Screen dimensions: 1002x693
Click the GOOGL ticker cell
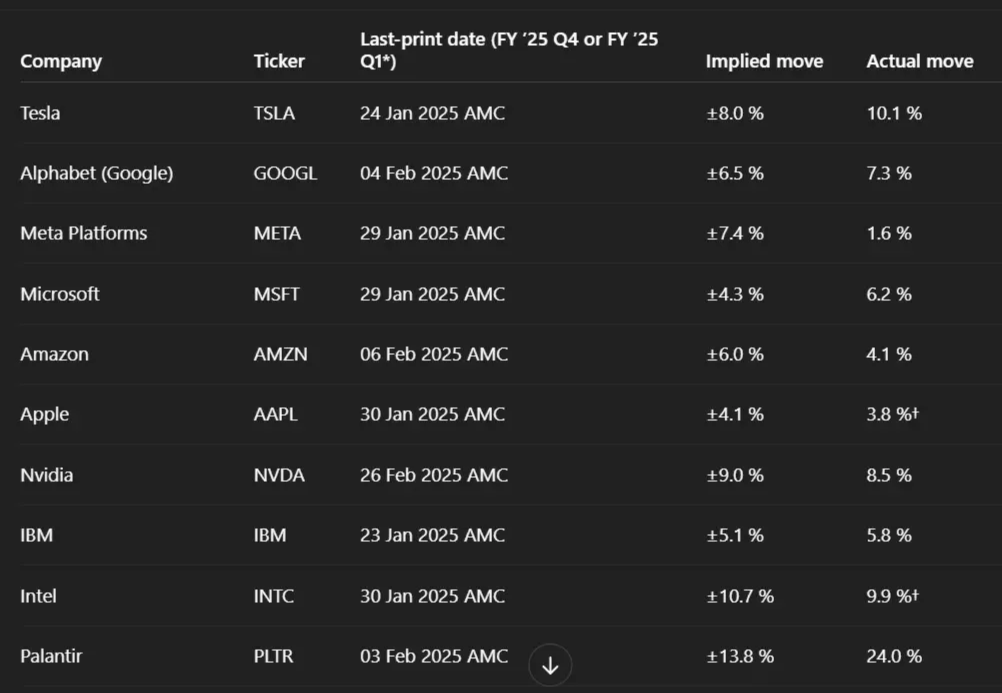tap(285, 173)
